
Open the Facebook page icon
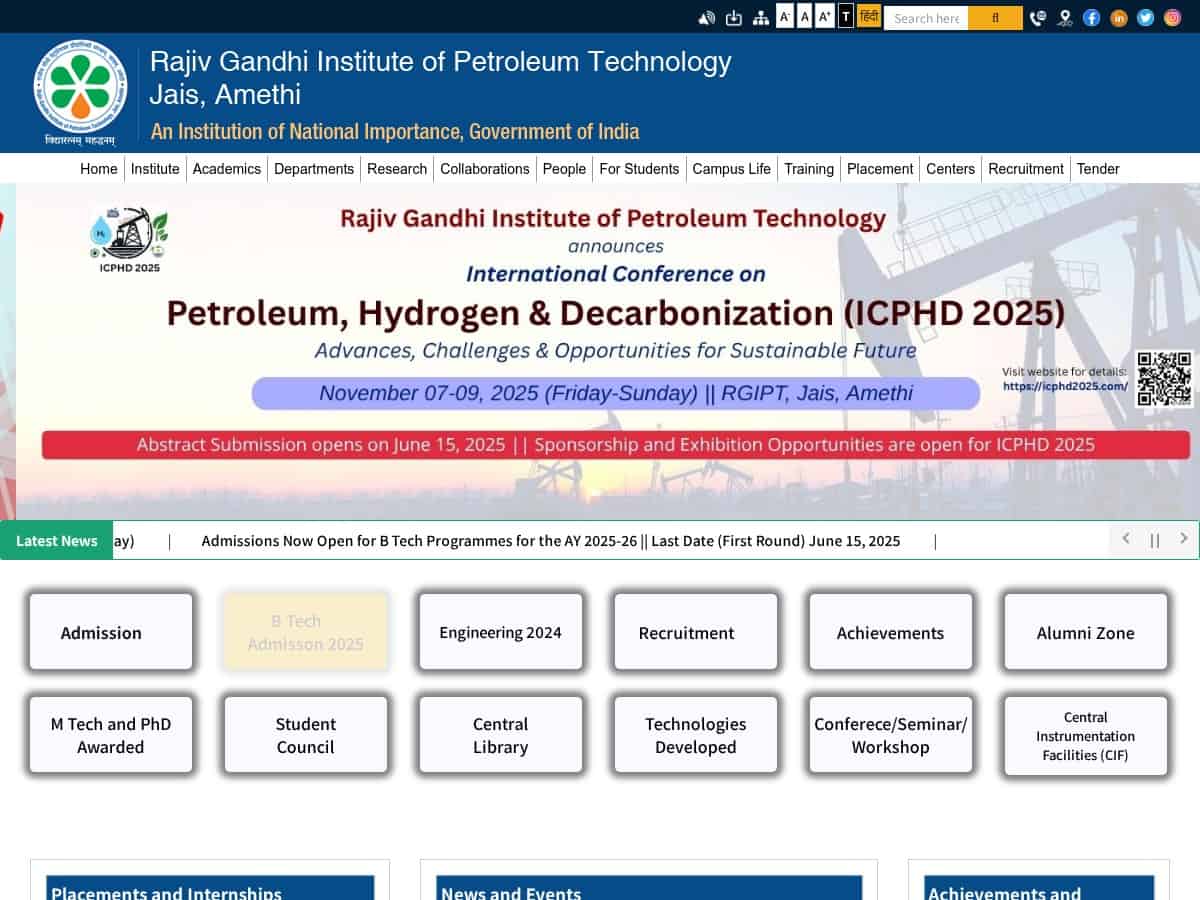coord(1092,17)
